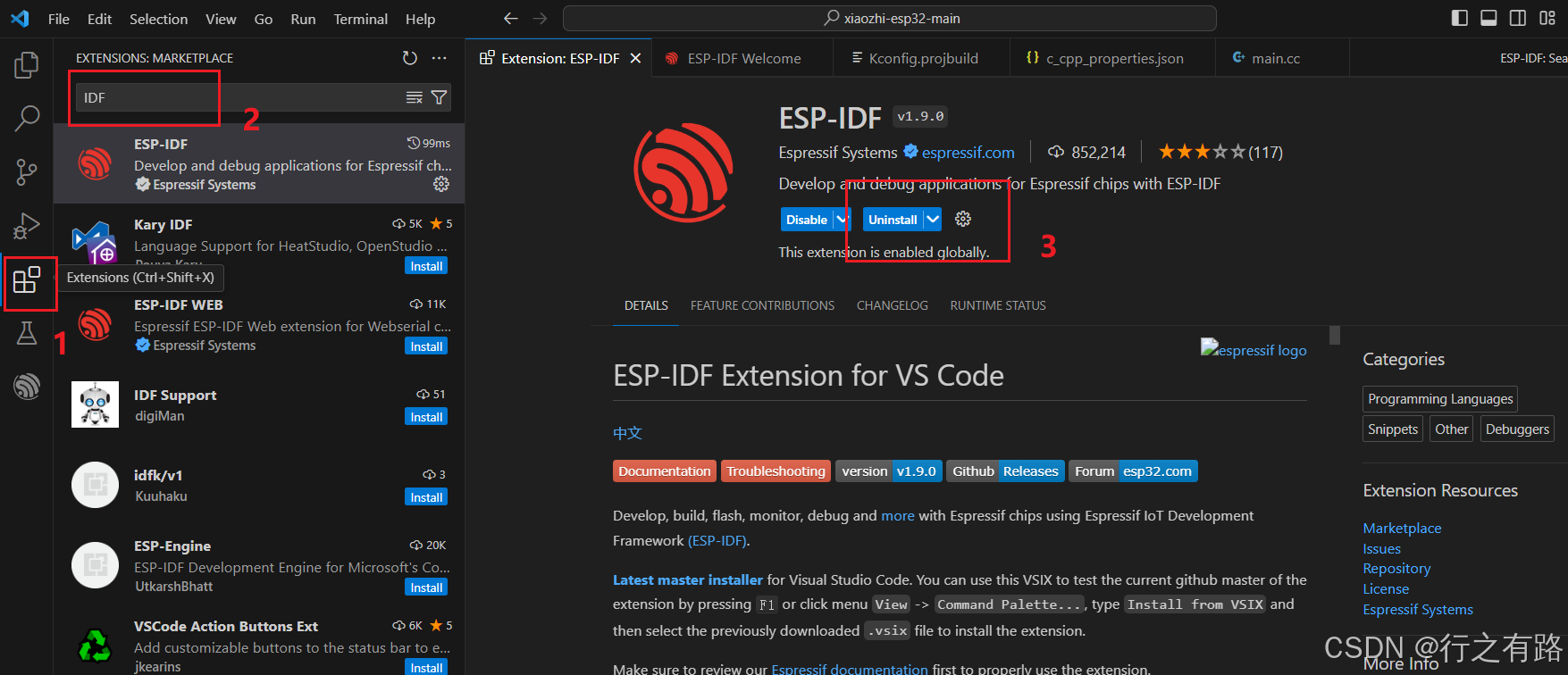Switch to the Kconfig.projbuild tab
The height and width of the screenshot is (675, 1568).
pyautogui.click(x=921, y=58)
